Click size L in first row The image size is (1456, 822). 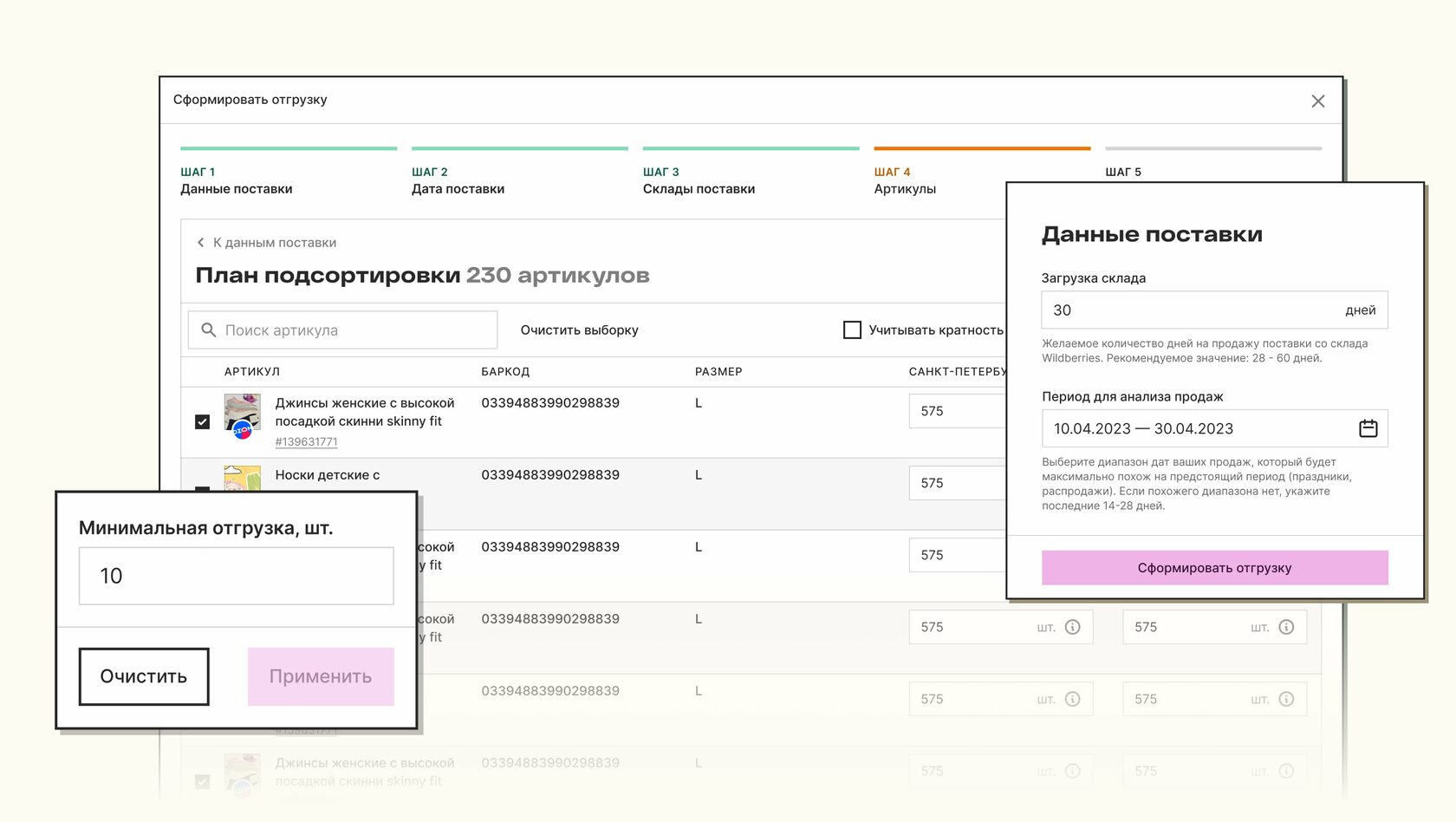[x=699, y=403]
